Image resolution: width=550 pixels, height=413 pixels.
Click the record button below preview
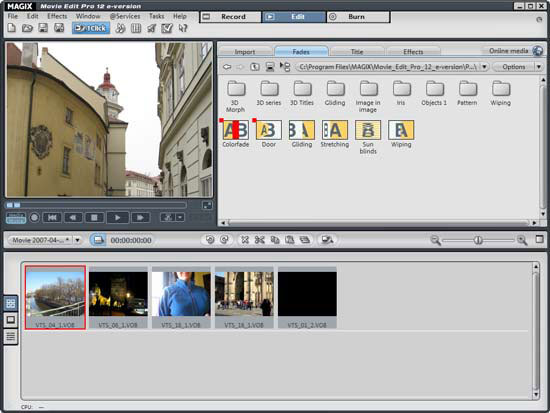point(34,218)
